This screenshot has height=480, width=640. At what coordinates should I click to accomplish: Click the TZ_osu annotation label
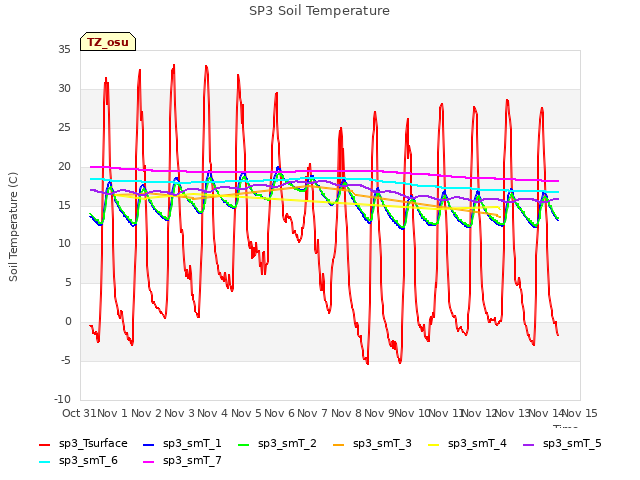108,42
